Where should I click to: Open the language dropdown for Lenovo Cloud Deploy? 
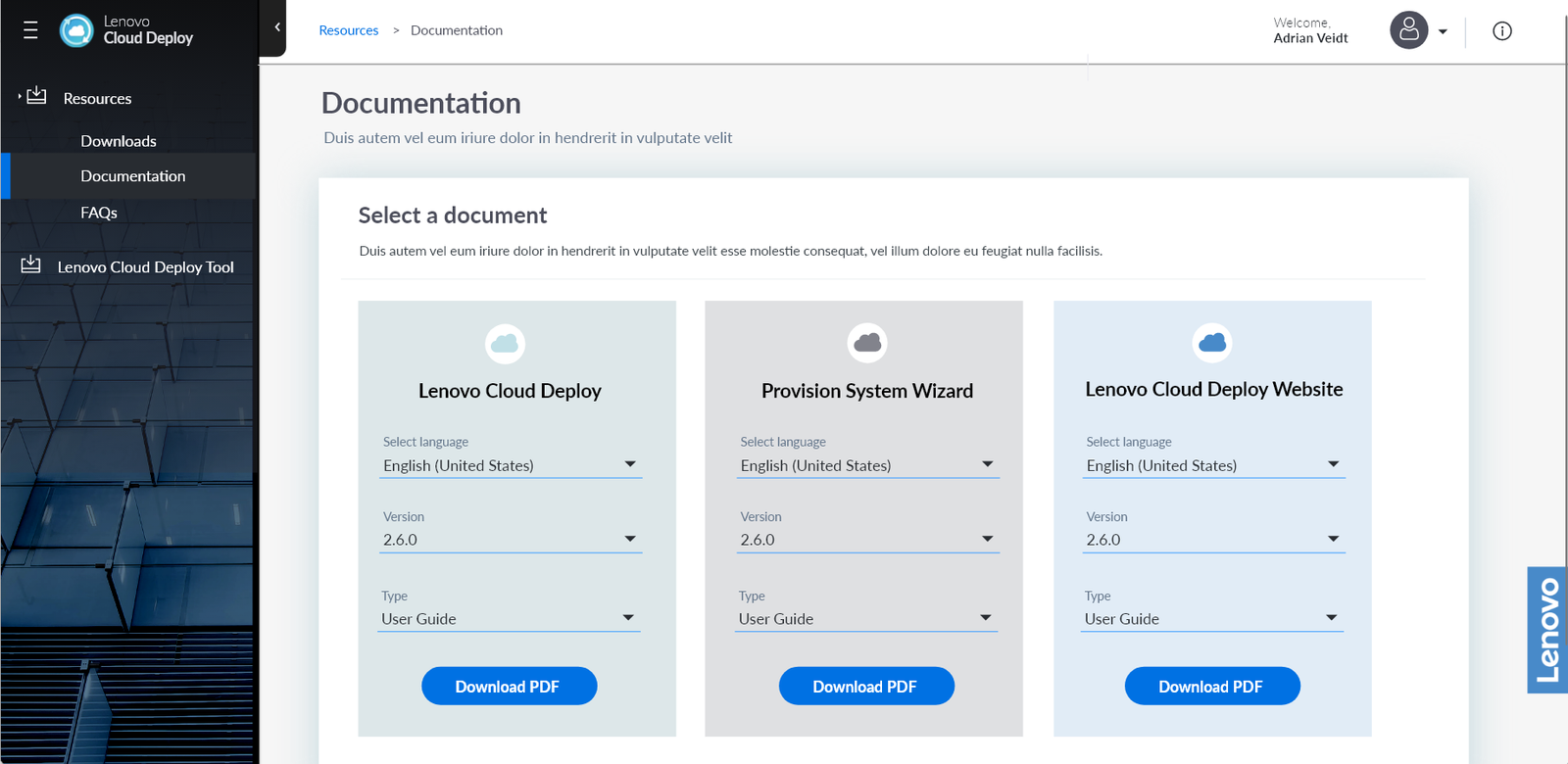click(x=511, y=465)
